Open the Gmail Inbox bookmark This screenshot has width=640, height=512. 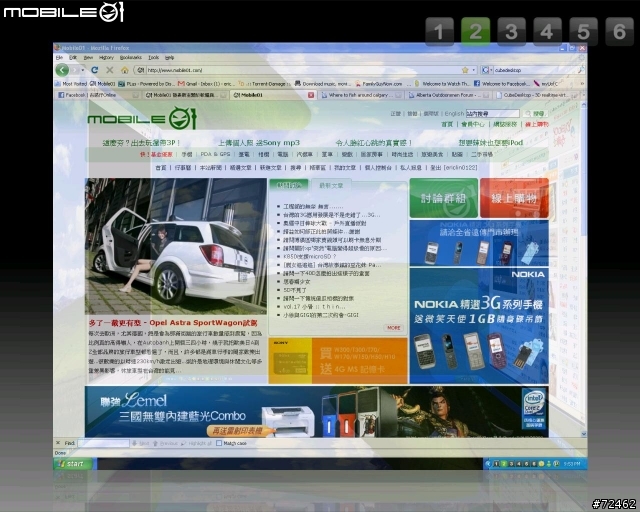pyautogui.click(x=206, y=84)
